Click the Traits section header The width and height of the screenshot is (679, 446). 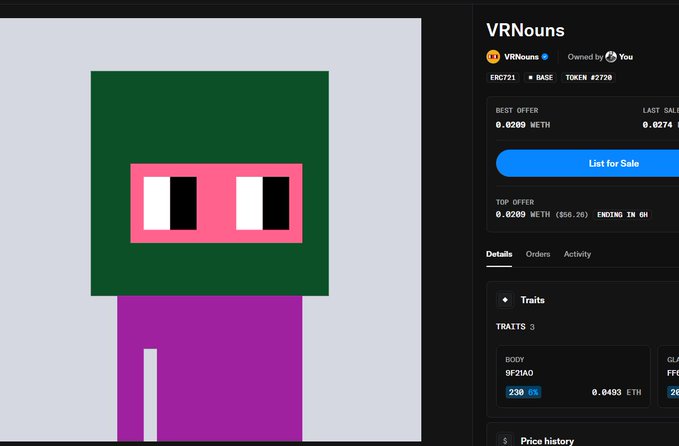[582, 300]
